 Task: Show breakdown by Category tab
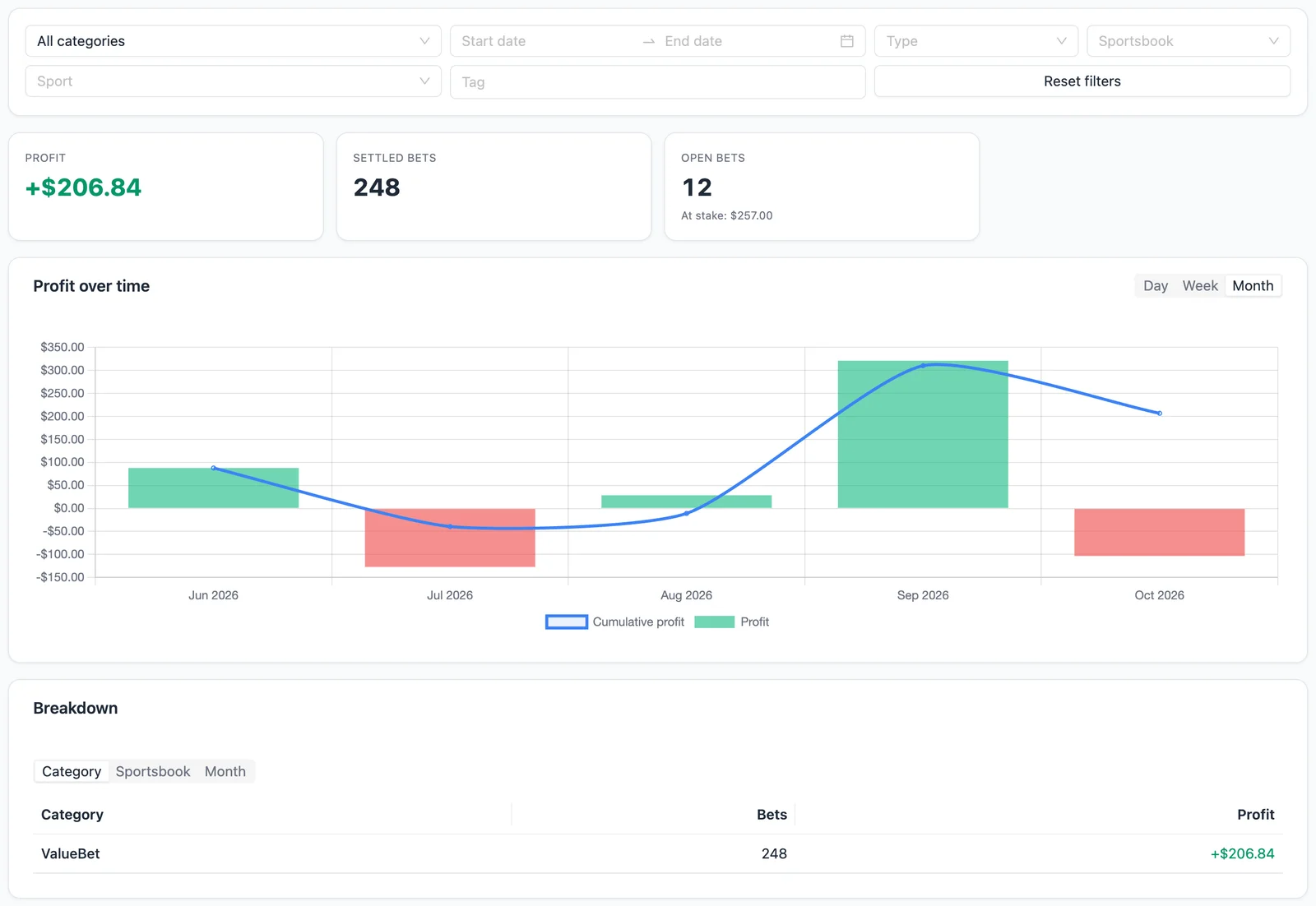72,772
